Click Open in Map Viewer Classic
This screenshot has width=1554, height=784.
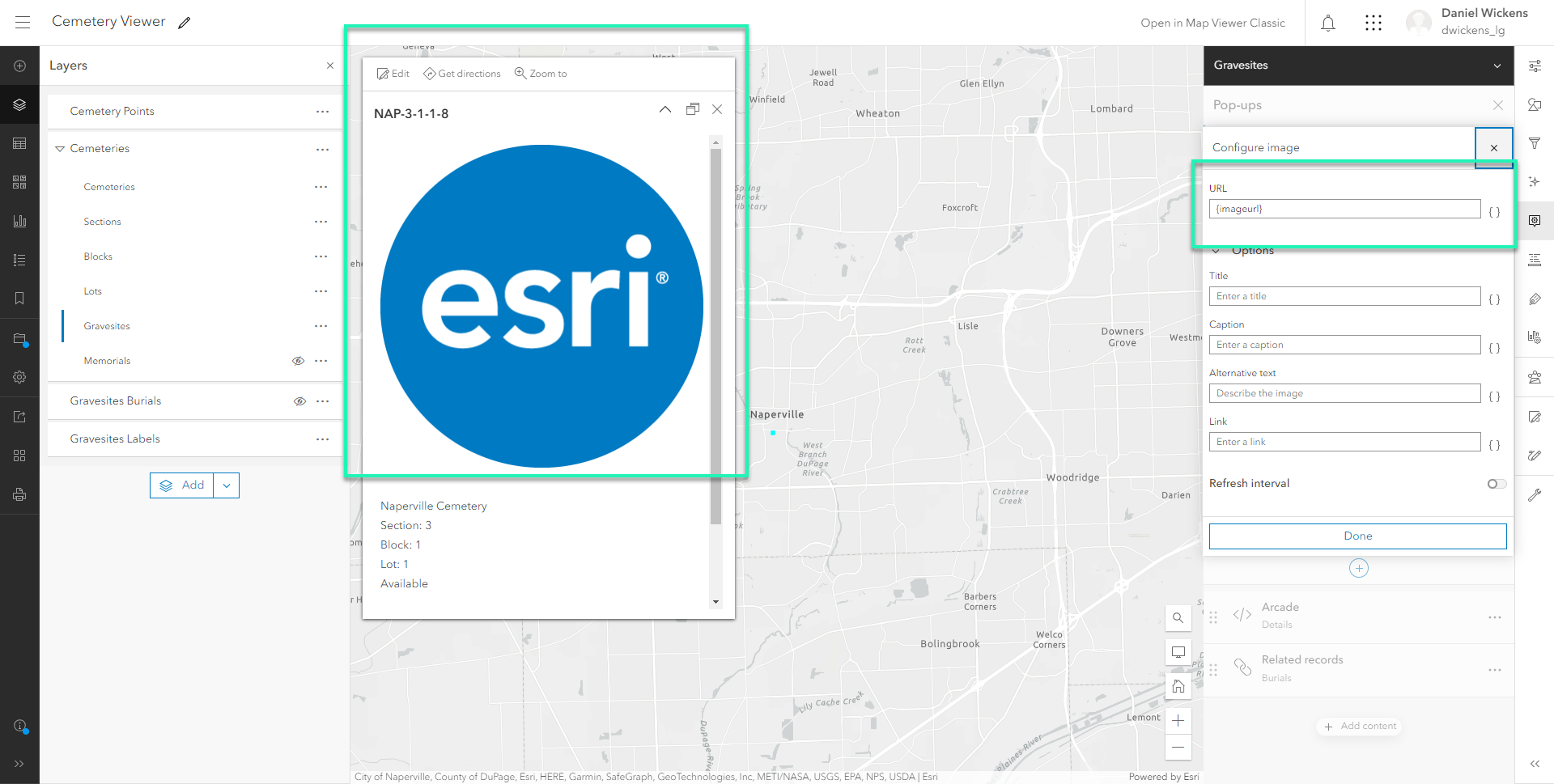1212,23
